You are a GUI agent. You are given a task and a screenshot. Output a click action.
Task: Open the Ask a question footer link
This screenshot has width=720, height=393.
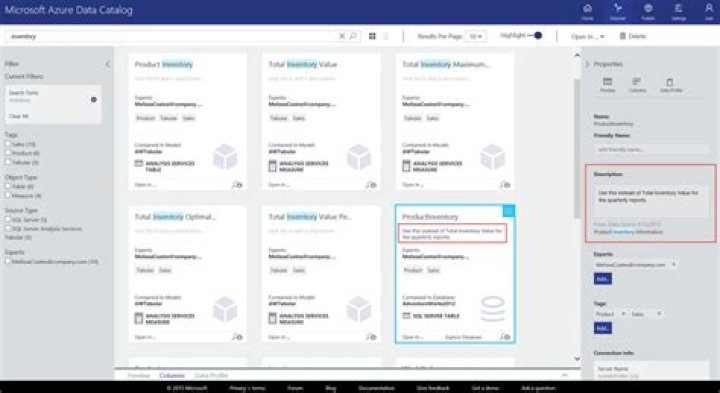[539, 388]
